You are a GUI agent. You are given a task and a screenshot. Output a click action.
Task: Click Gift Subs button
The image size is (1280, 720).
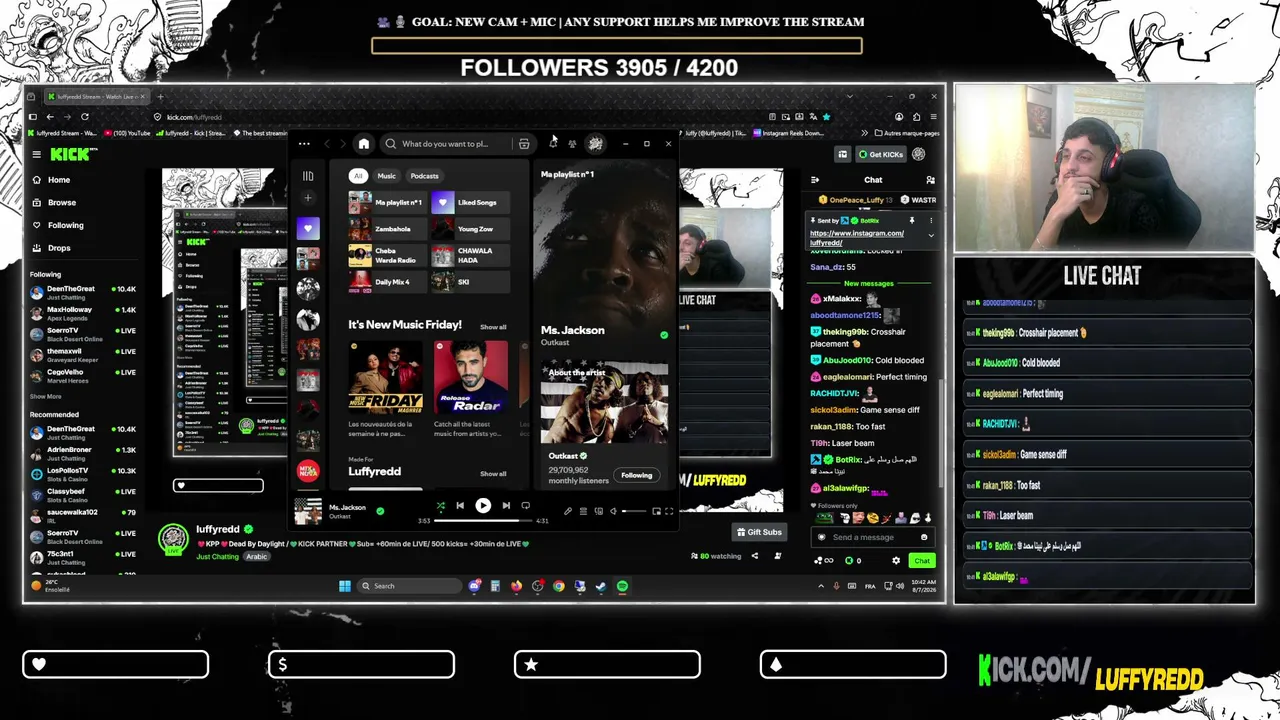click(759, 532)
